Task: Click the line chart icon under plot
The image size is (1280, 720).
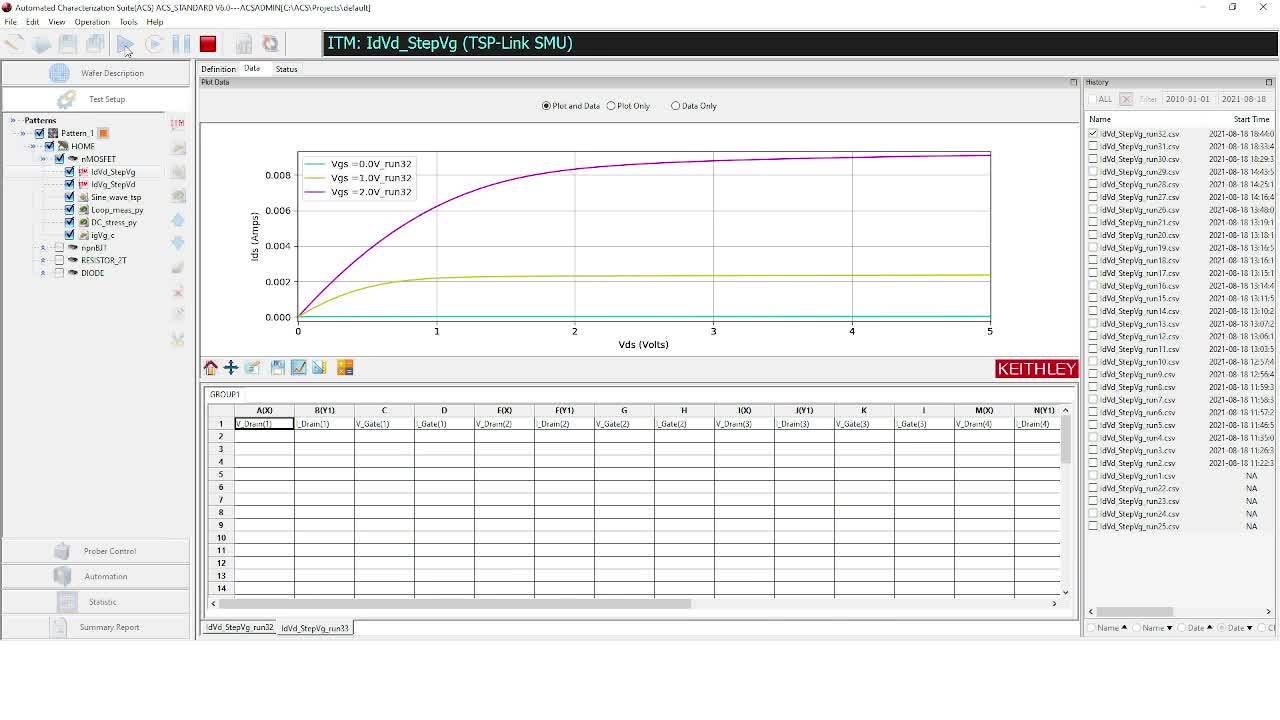Action: [298, 368]
